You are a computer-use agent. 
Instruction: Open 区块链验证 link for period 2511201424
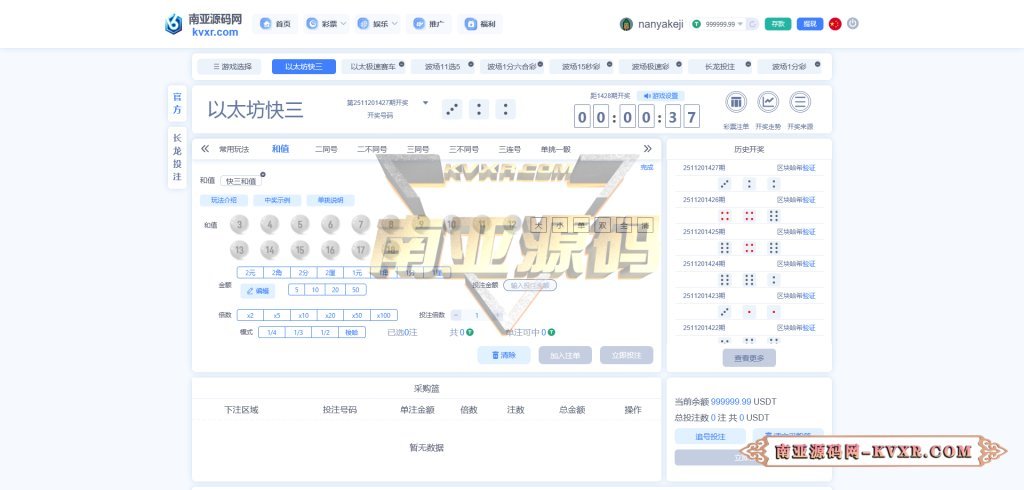pyautogui.click(x=796, y=264)
